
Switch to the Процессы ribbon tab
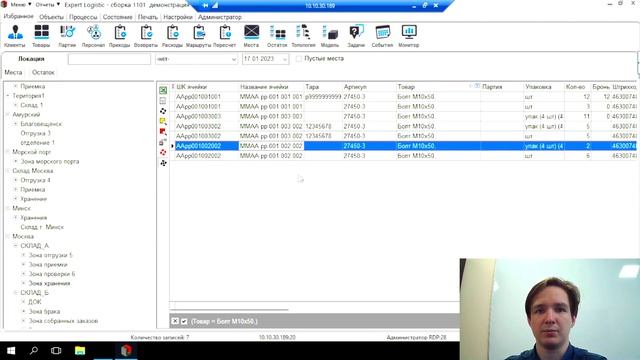pos(83,17)
